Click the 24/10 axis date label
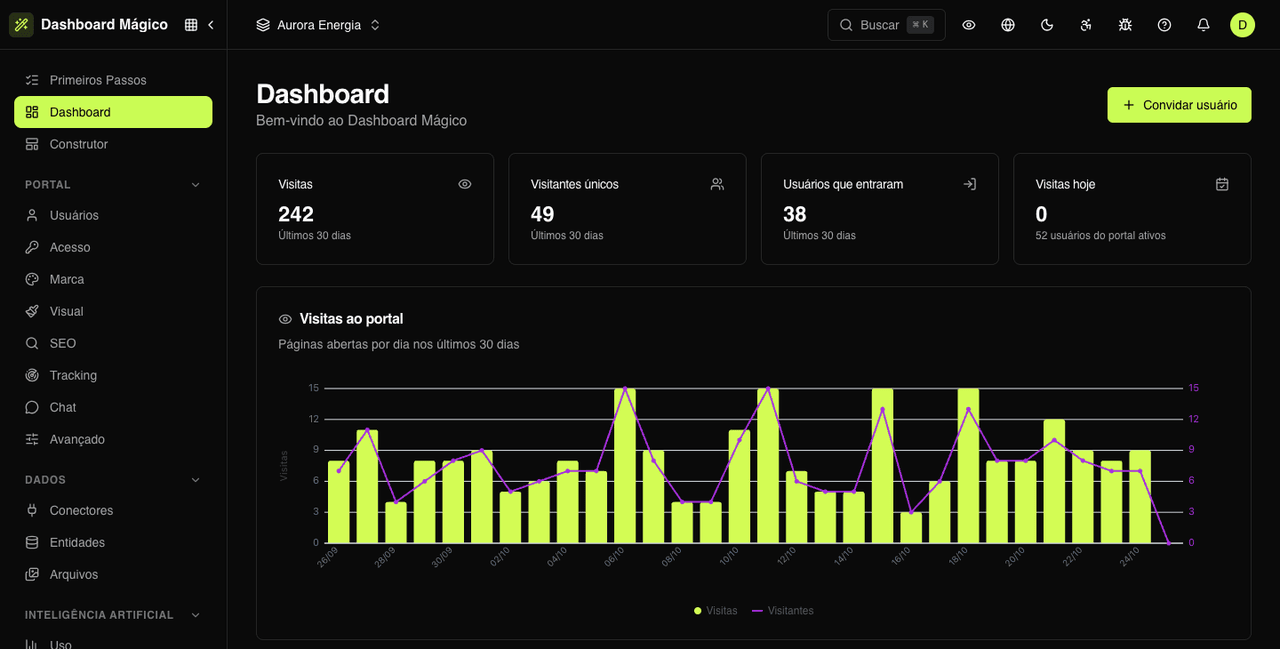 (1128, 557)
